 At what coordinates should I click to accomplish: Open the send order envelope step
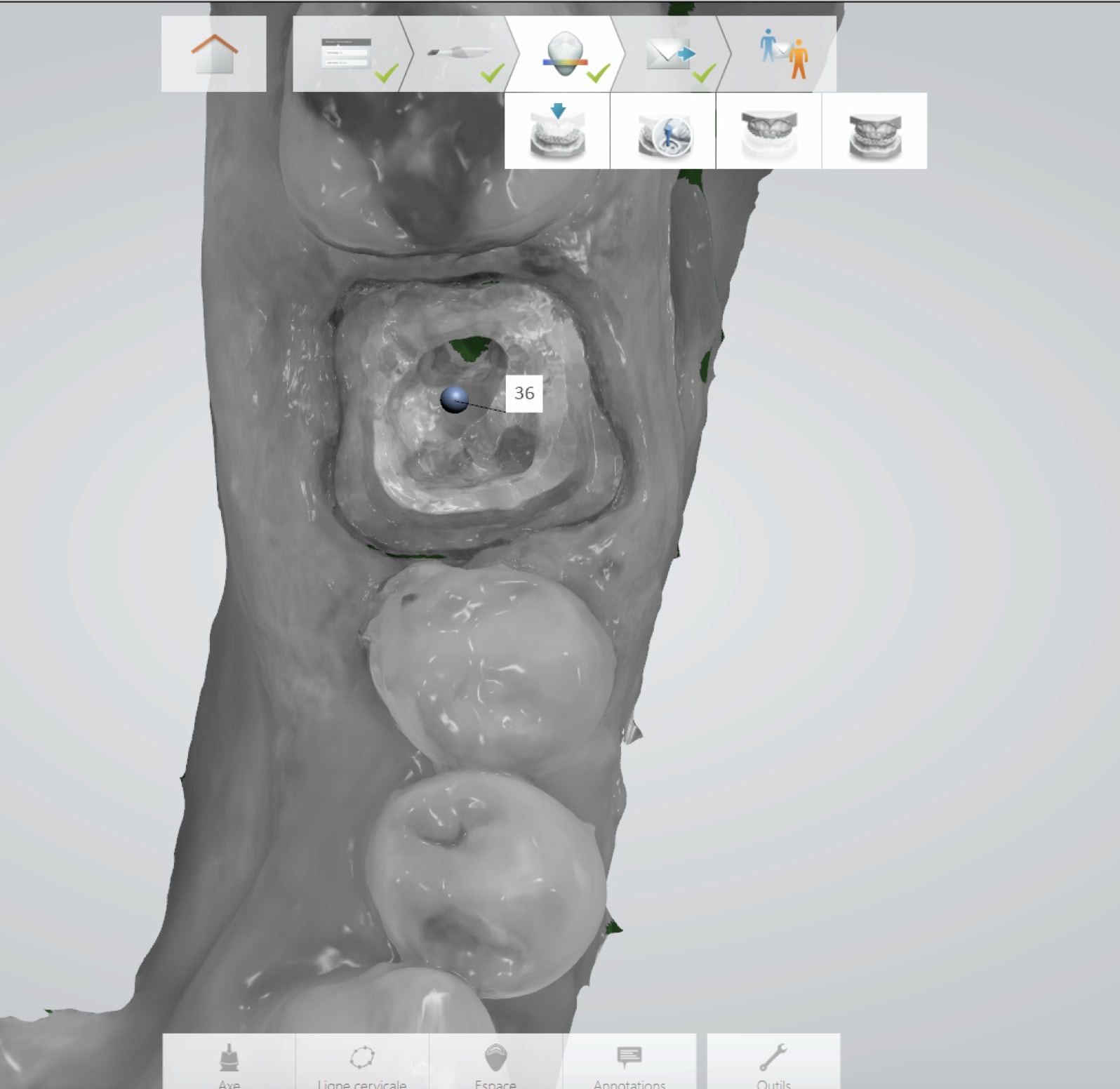click(671, 54)
